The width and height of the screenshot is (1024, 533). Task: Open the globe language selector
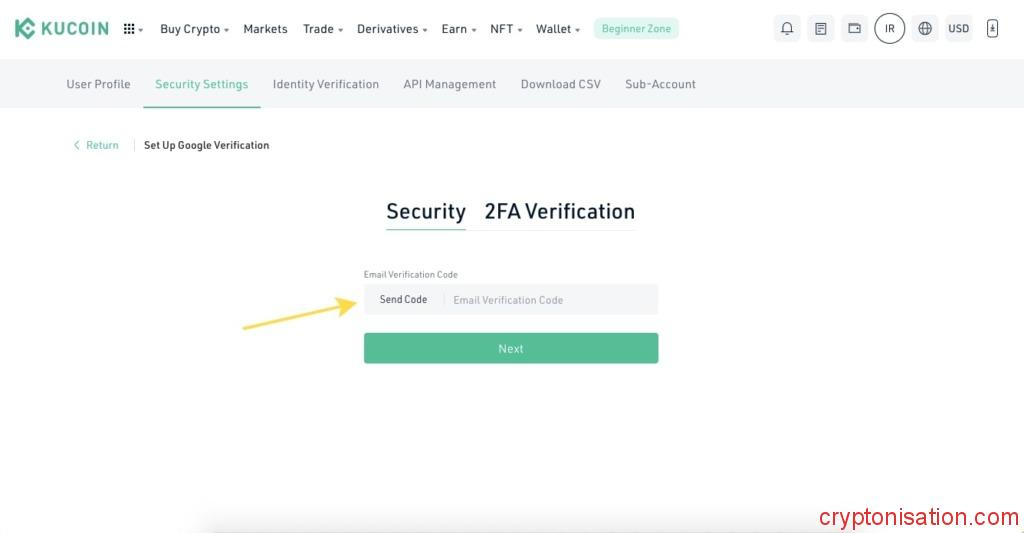925,29
